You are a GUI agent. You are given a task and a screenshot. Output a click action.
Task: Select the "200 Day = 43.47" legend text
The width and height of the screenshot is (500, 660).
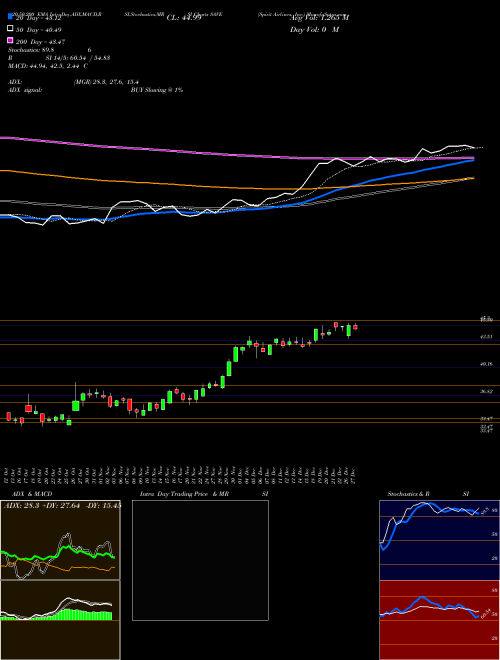(x=40, y=42)
